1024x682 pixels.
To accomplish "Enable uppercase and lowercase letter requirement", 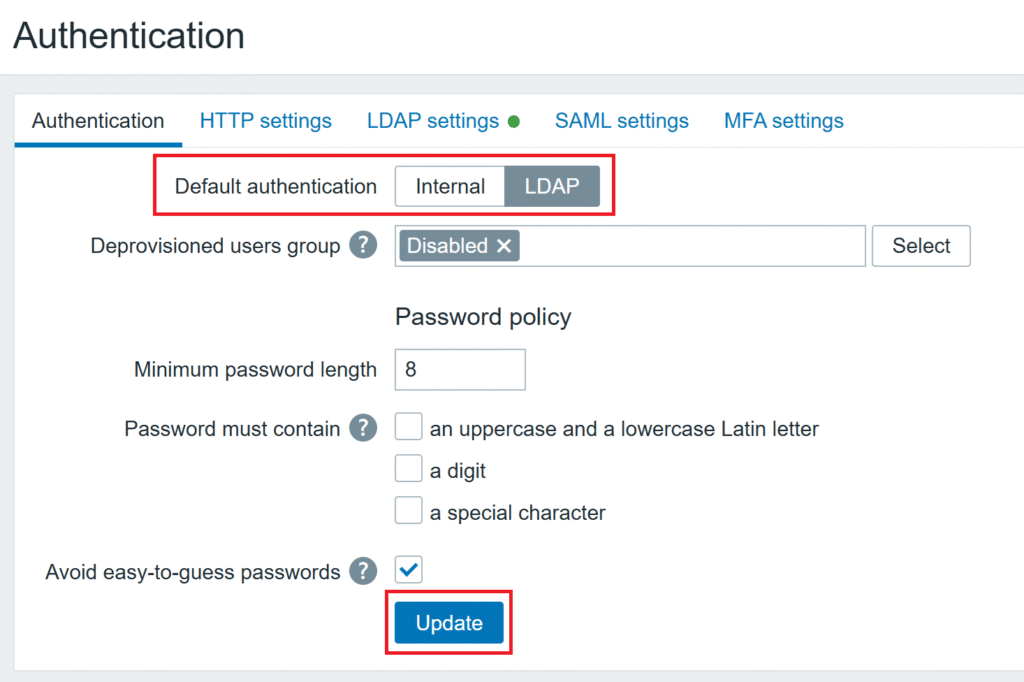I will coord(408,426).
